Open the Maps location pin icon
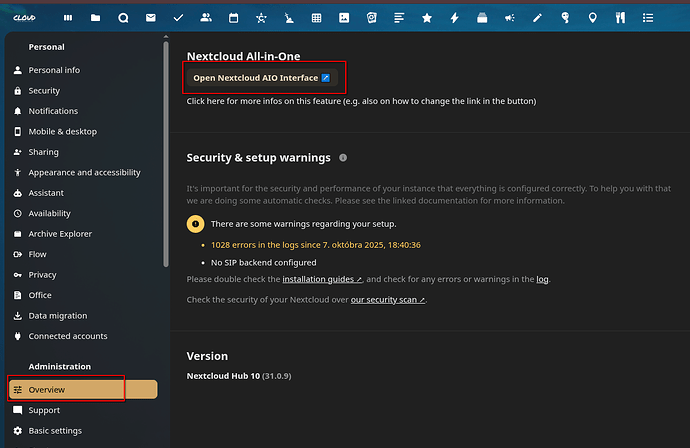Image resolution: width=690 pixels, height=448 pixels. pyautogui.click(x=593, y=18)
